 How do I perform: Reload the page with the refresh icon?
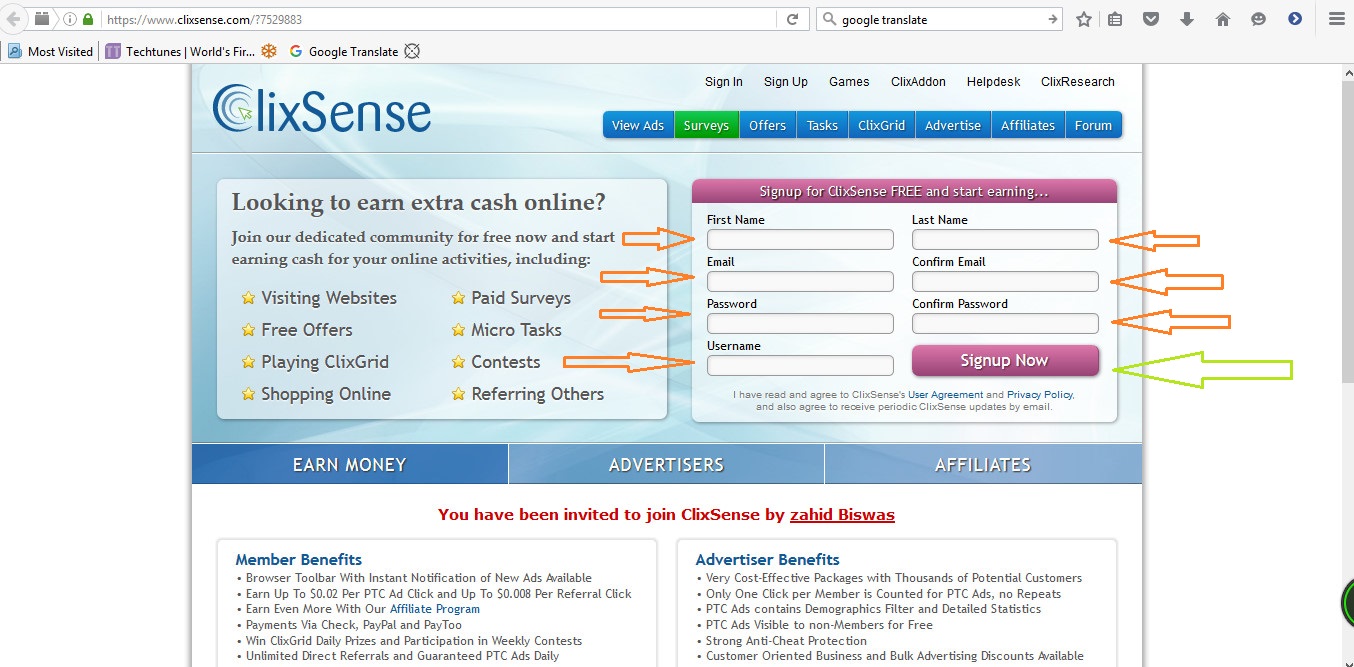point(792,19)
